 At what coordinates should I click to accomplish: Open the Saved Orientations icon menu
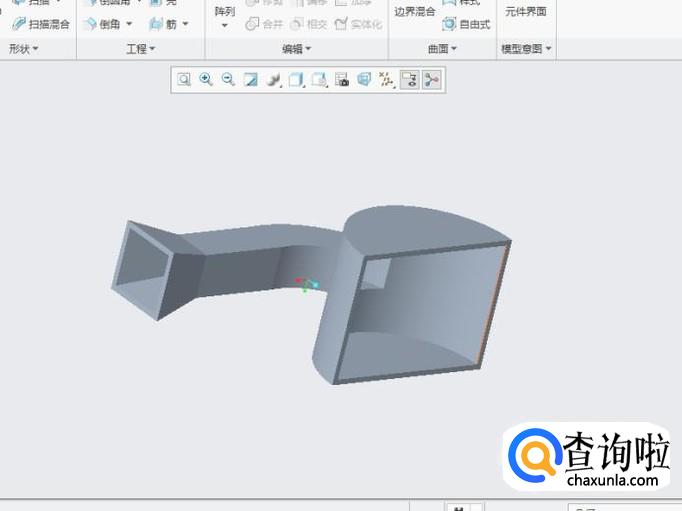(x=319, y=80)
